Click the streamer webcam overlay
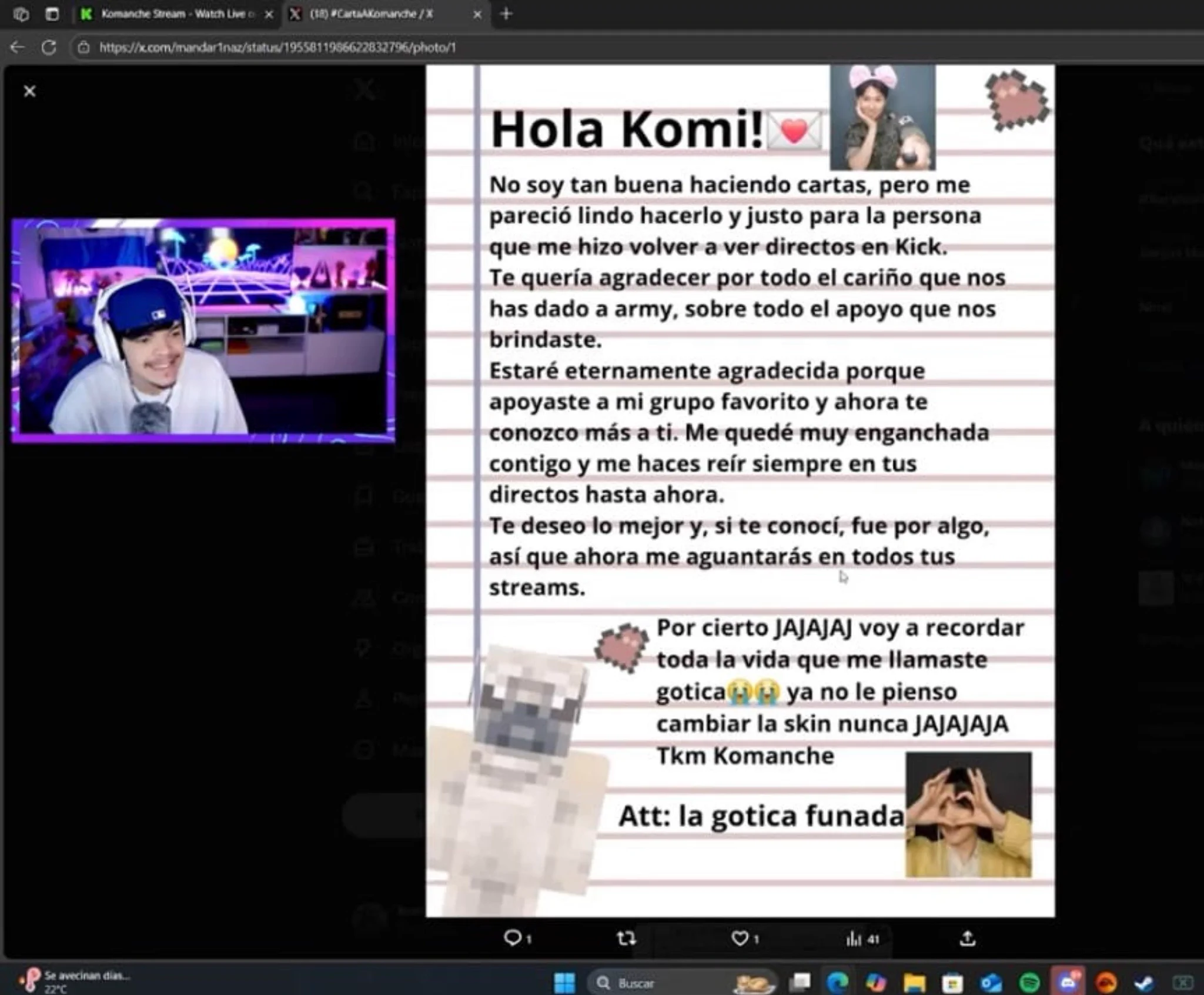Viewport: 1204px width, 995px height. pos(203,331)
